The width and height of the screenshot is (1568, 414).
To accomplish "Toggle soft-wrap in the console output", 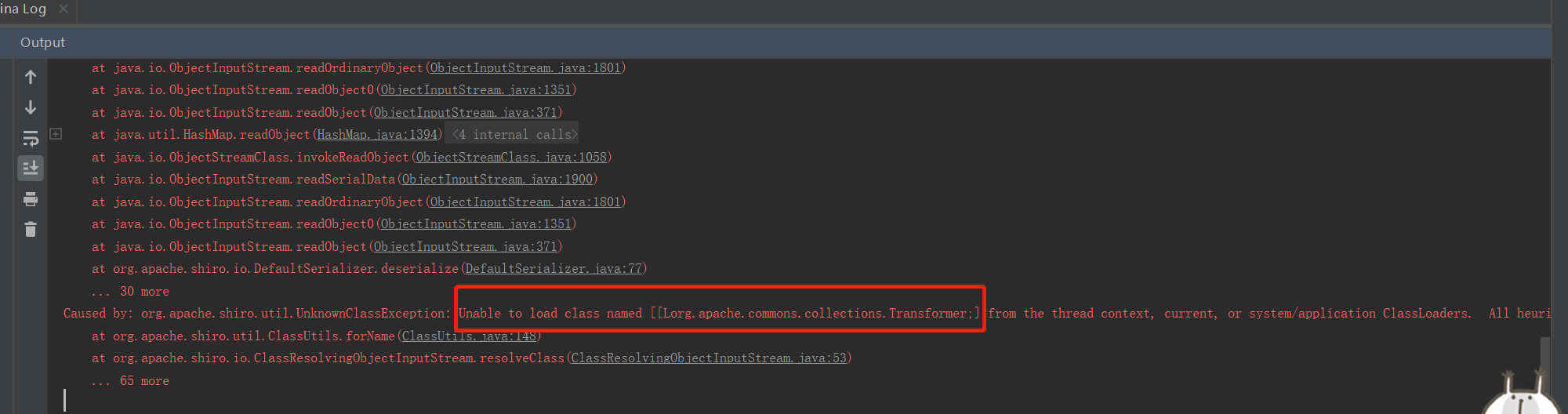I will tap(31, 138).
